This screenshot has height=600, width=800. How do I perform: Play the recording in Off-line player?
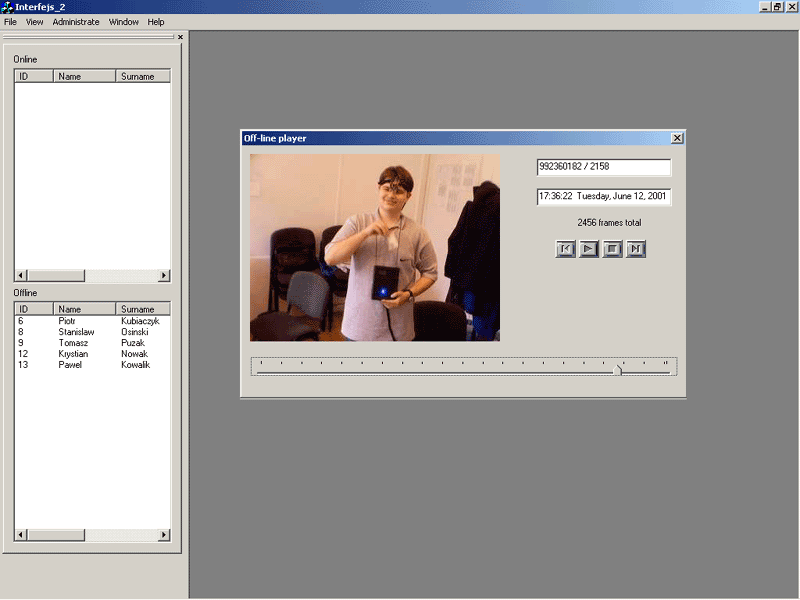tap(588, 249)
